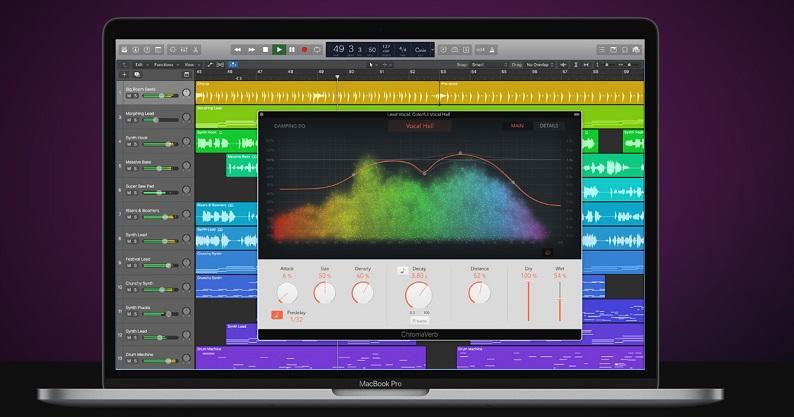Image resolution: width=794 pixels, height=417 pixels.
Task: Toggle Cycle mode button
Action: [x=317, y=50]
